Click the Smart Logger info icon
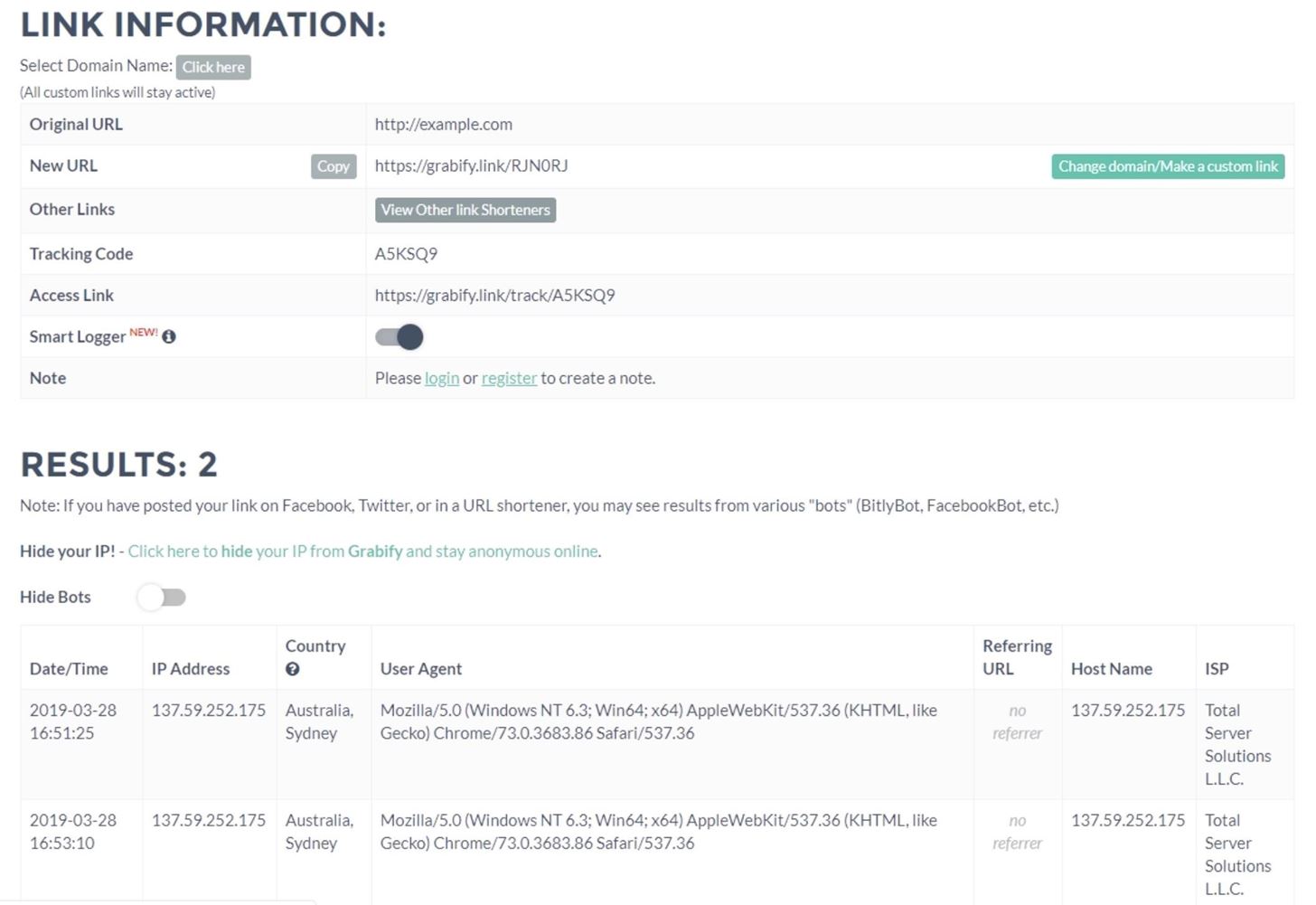Screen dimensions: 1316x905 (x=169, y=336)
